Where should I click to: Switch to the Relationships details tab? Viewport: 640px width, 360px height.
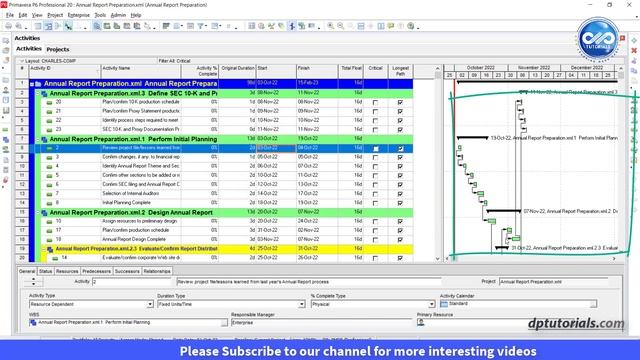pyautogui.click(x=157, y=271)
